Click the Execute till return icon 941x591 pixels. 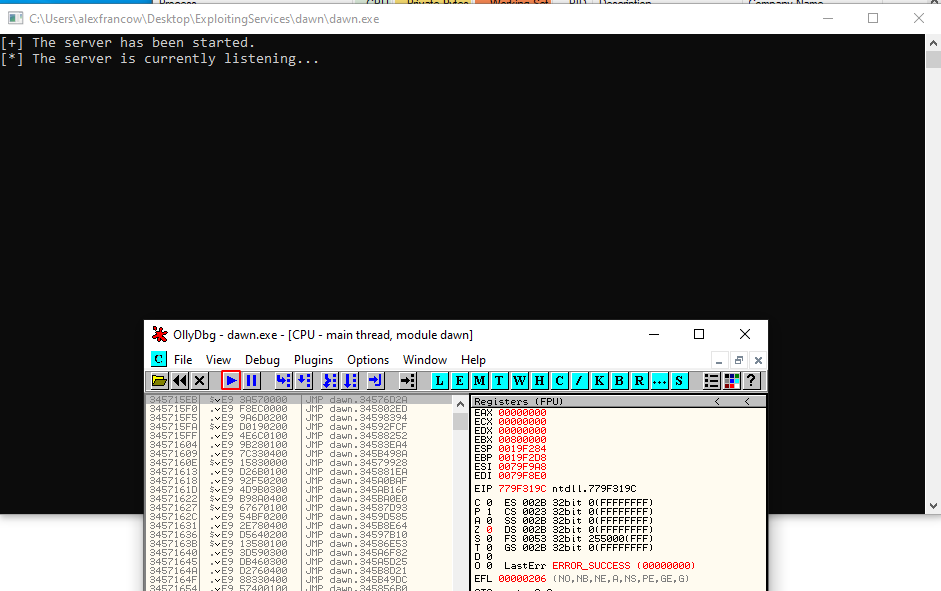click(376, 380)
